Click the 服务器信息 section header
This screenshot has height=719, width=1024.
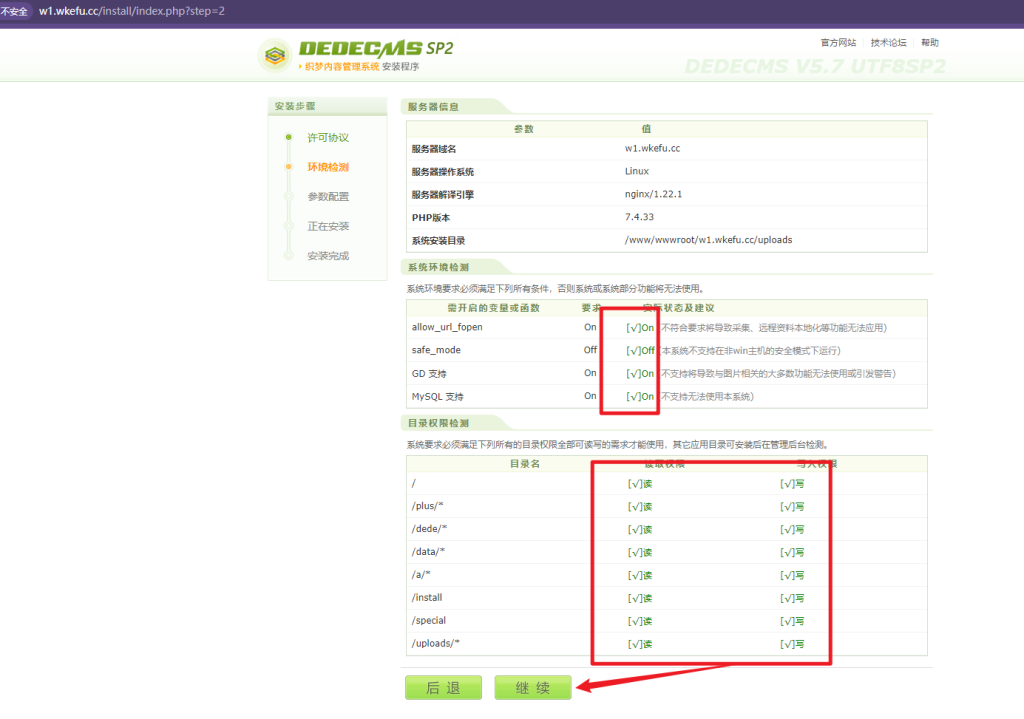[434, 107]
